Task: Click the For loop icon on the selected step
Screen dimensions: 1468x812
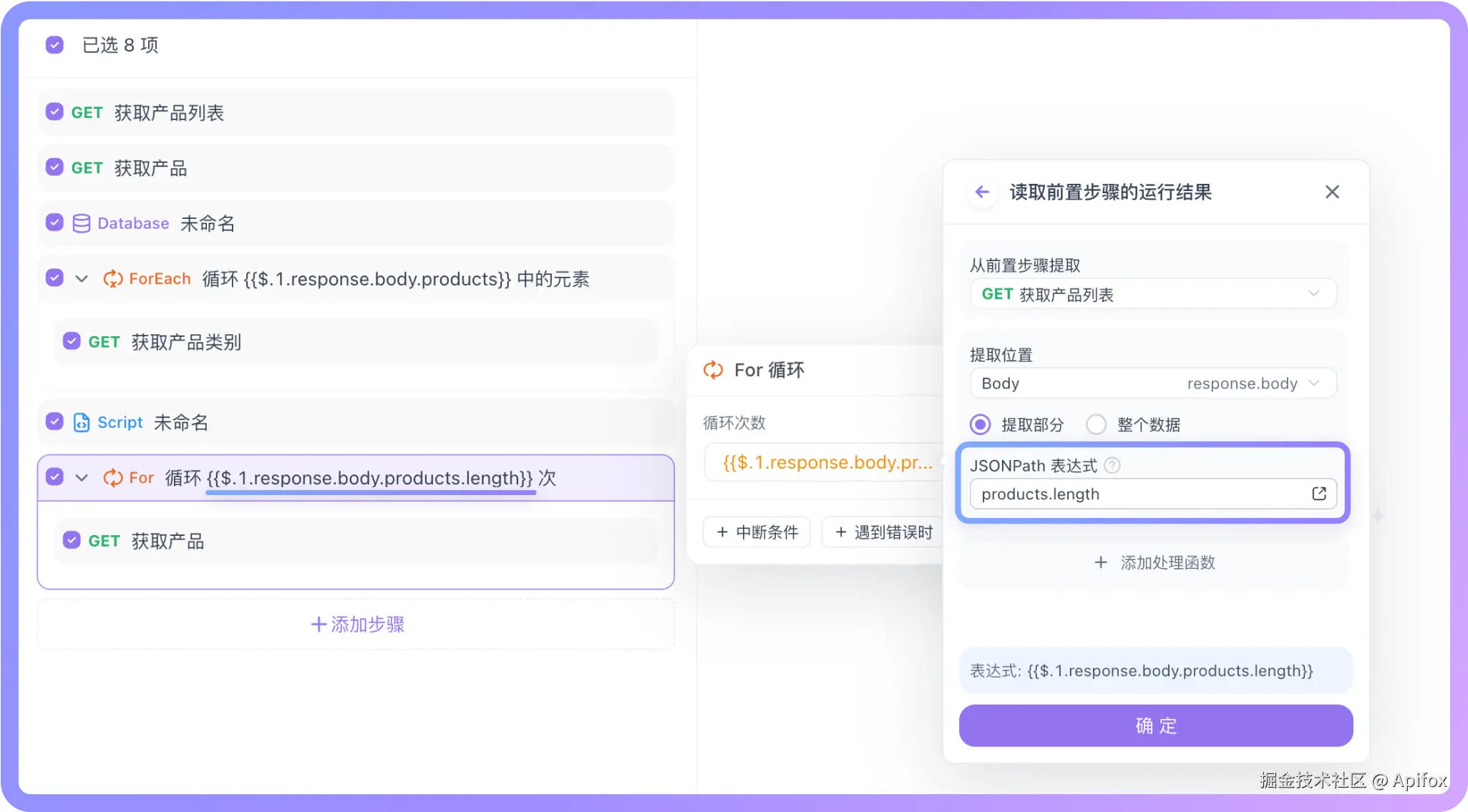Action: tap(112, 478)
